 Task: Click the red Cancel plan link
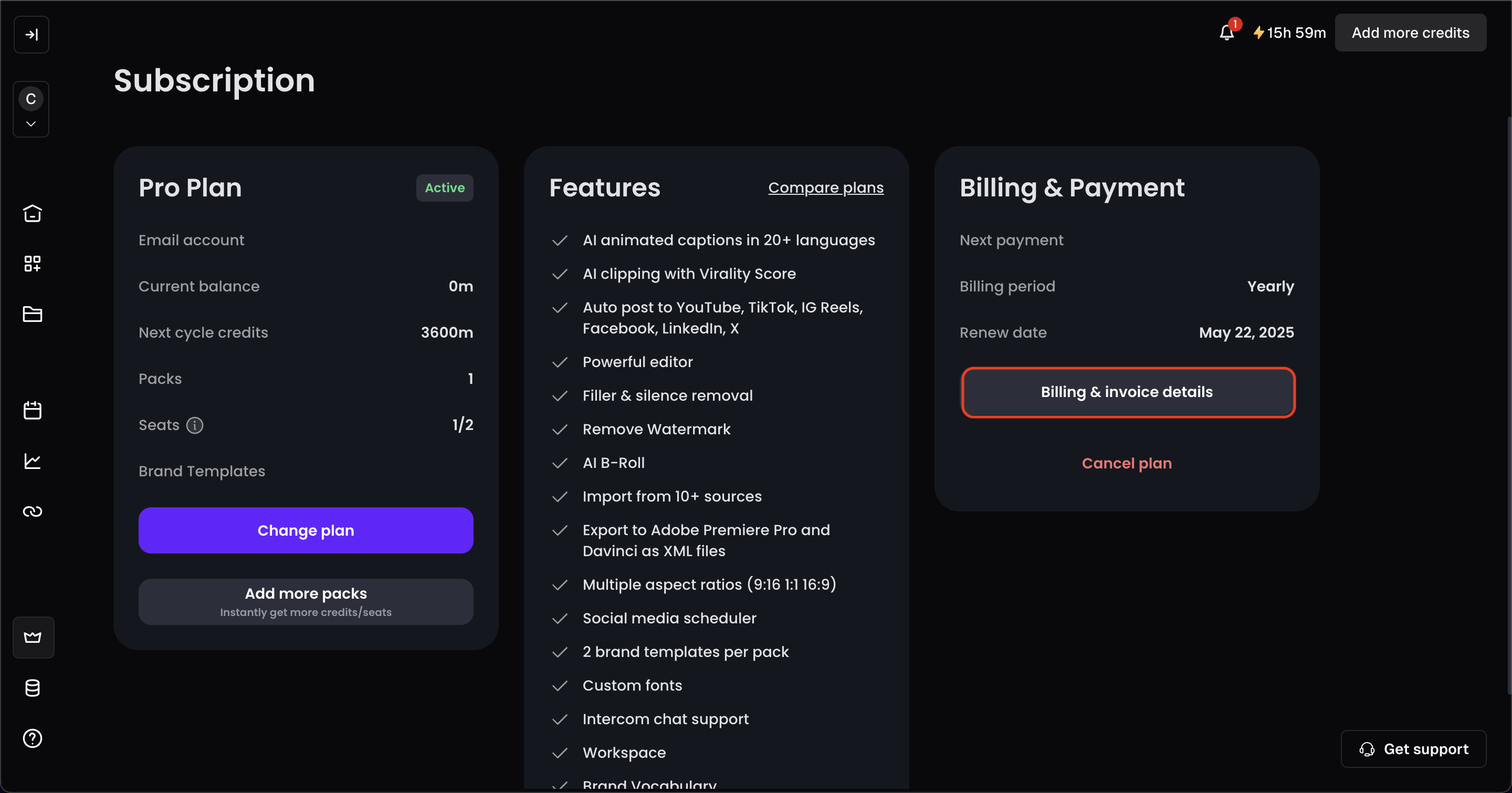tap(1126, 463)
